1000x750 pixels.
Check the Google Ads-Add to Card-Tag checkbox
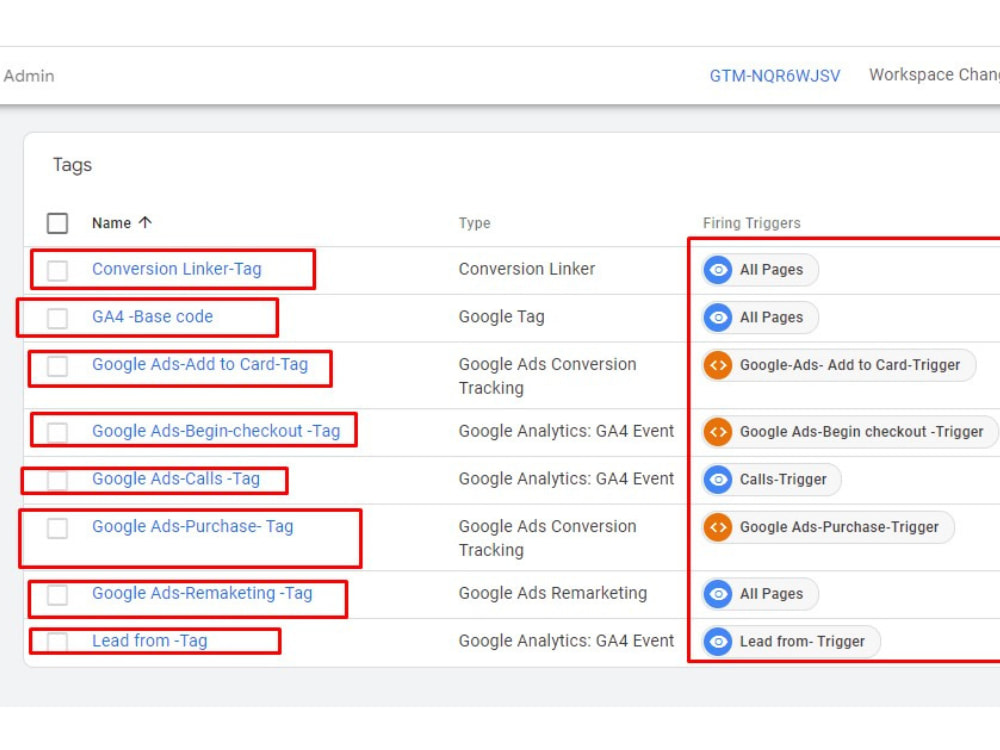57,365
